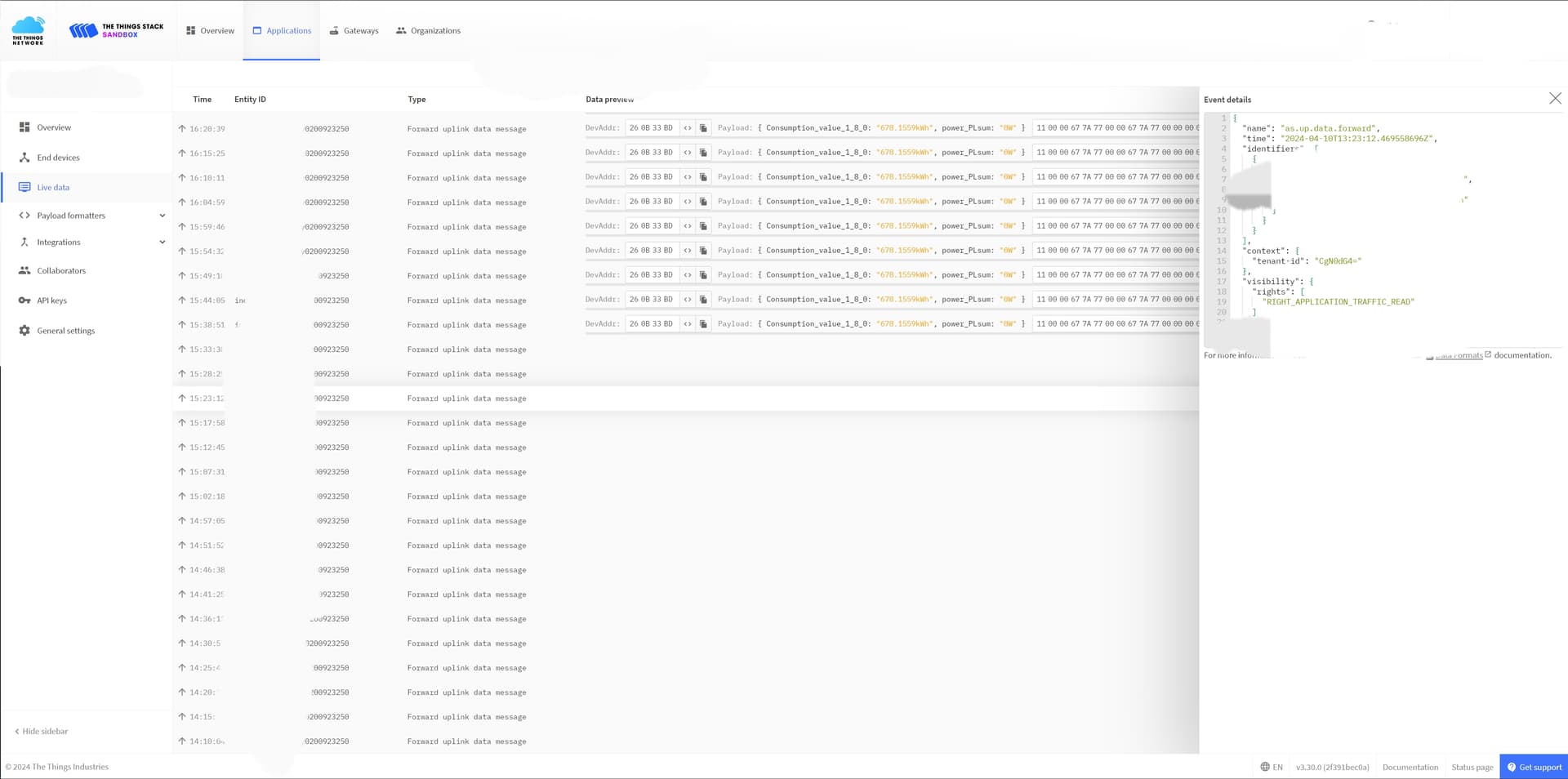Open Collaborators from the sidebar
The image size is (1568, 779).
[x=60, y=270]
